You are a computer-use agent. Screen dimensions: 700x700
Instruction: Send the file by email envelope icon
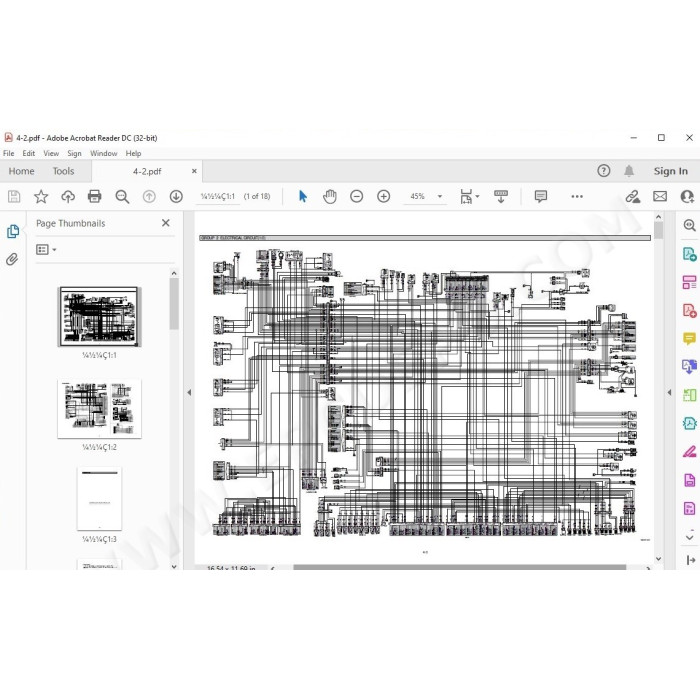pos(660,196)
